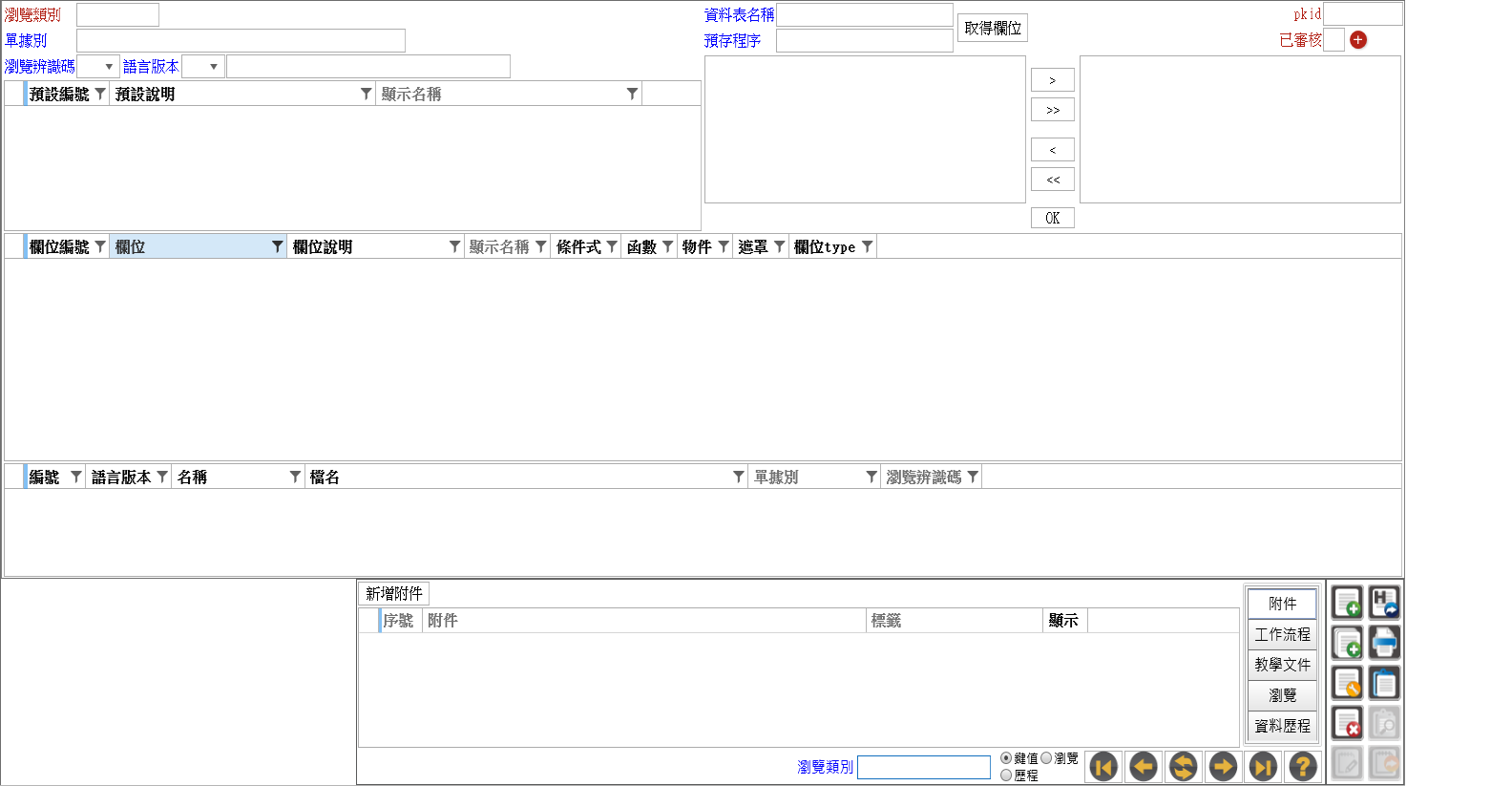Screen dimensions: 1512x786
Task: Click the delete document icon with red X
Action: pos(1347,724)
